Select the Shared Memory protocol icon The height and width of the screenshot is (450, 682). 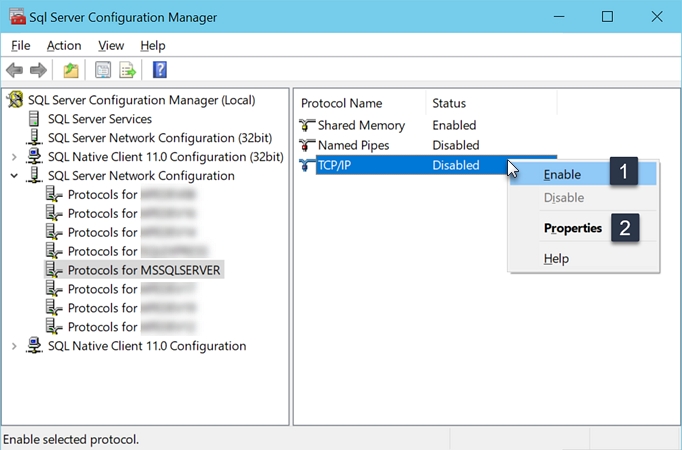coord(307,126)
